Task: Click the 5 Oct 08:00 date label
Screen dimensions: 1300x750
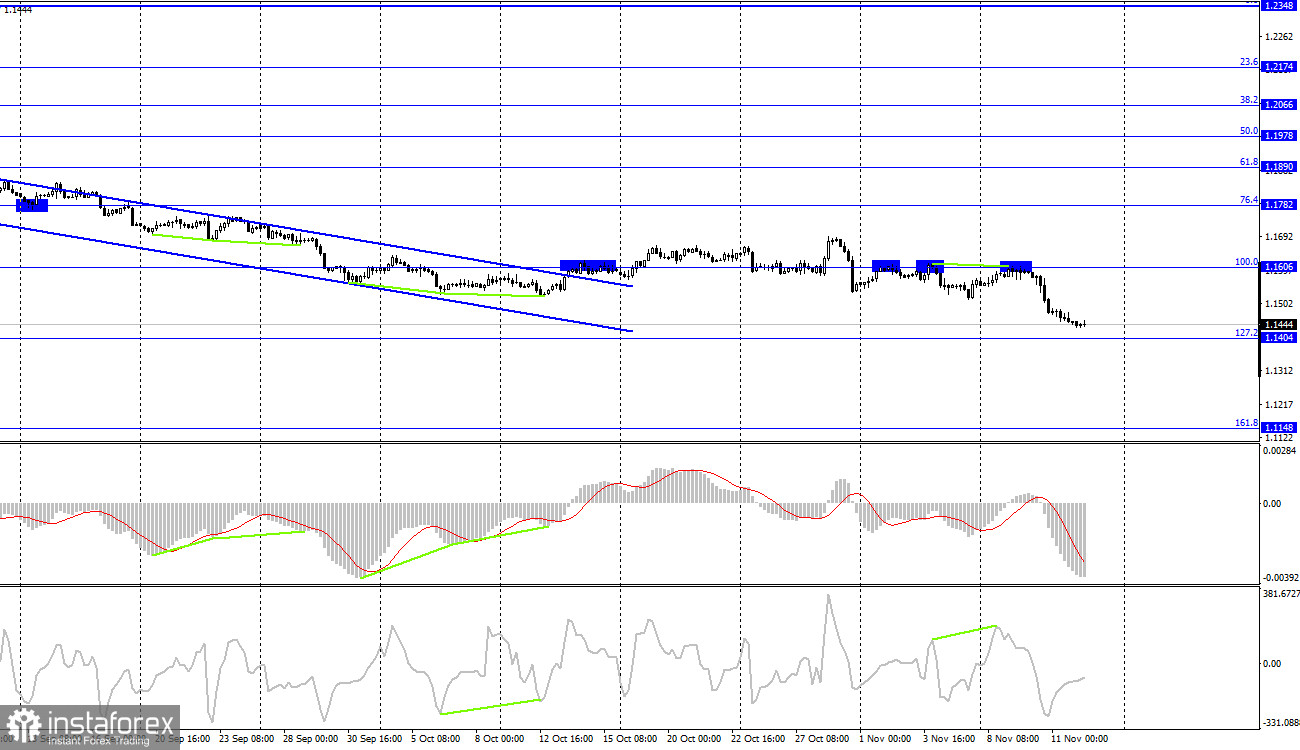Action: 436,740
